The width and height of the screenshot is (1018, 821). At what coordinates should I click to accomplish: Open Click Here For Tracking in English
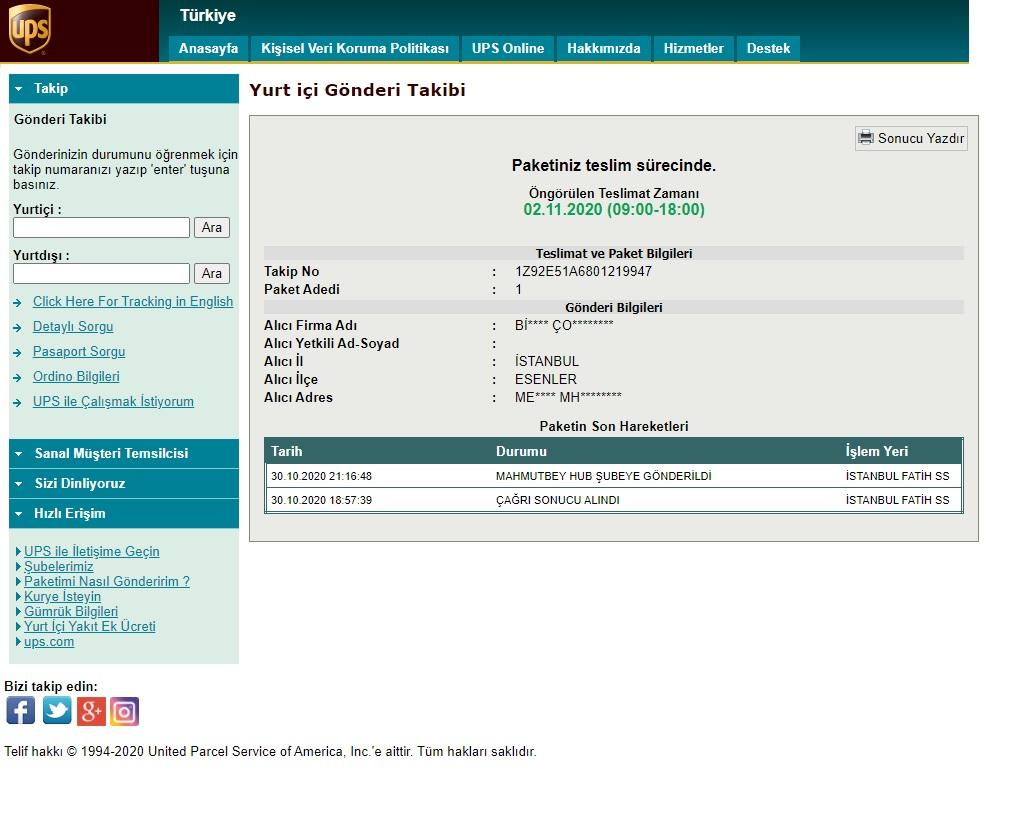point(133,302)
